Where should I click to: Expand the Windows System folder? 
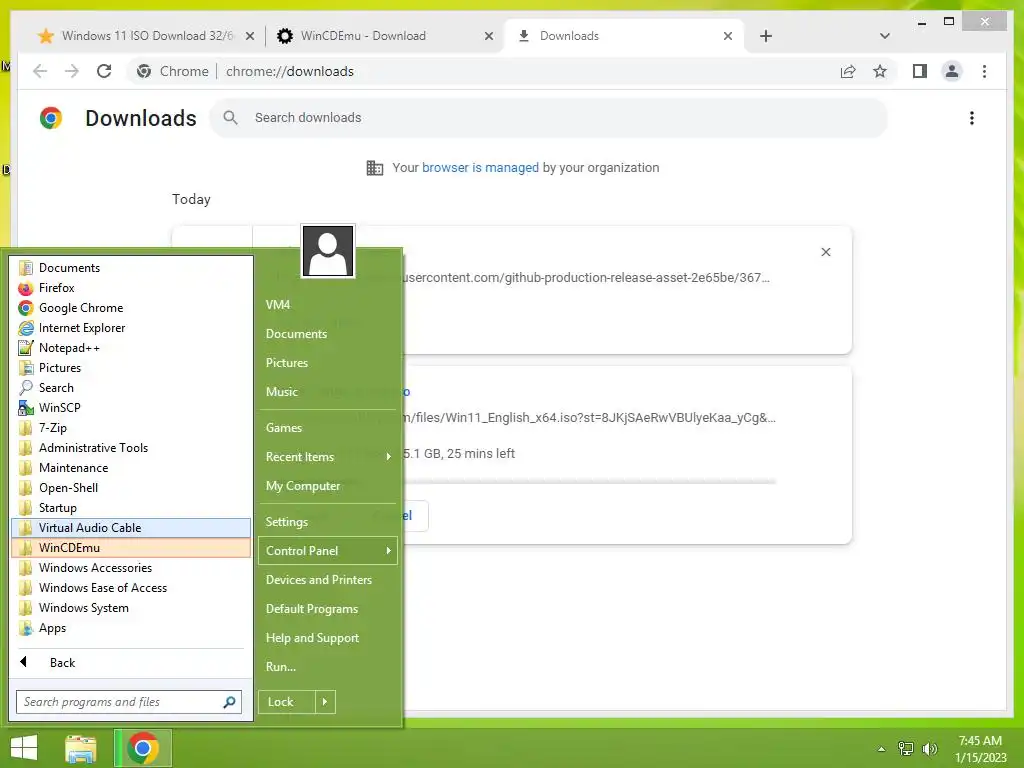point(131,607)
